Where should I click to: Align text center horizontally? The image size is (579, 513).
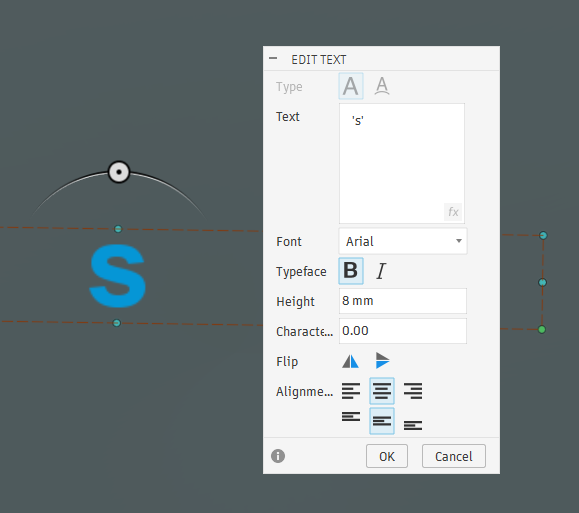(x=382, y=391)
